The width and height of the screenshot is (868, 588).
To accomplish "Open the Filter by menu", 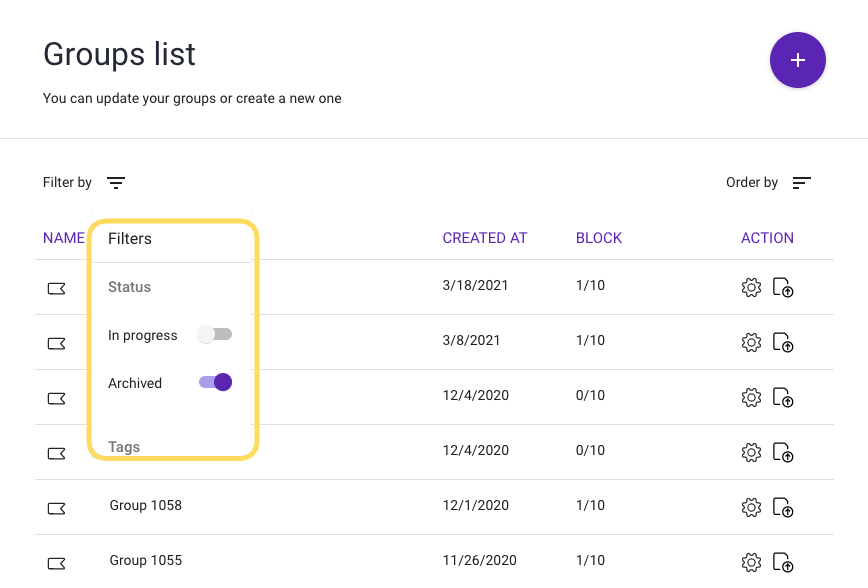I will [x=116, y=183].
